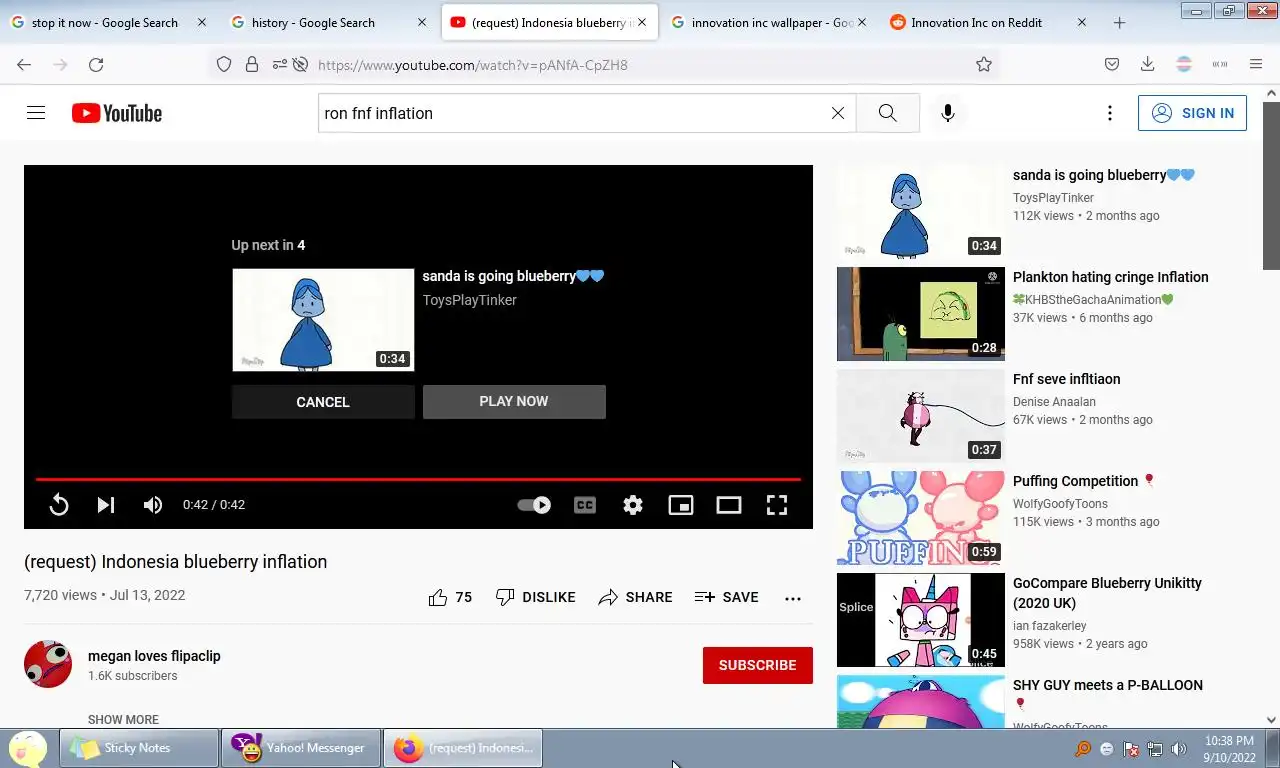This screenshot has width=1280, height=768.
Task: Enter full screen mode
Action: point(777,505)
